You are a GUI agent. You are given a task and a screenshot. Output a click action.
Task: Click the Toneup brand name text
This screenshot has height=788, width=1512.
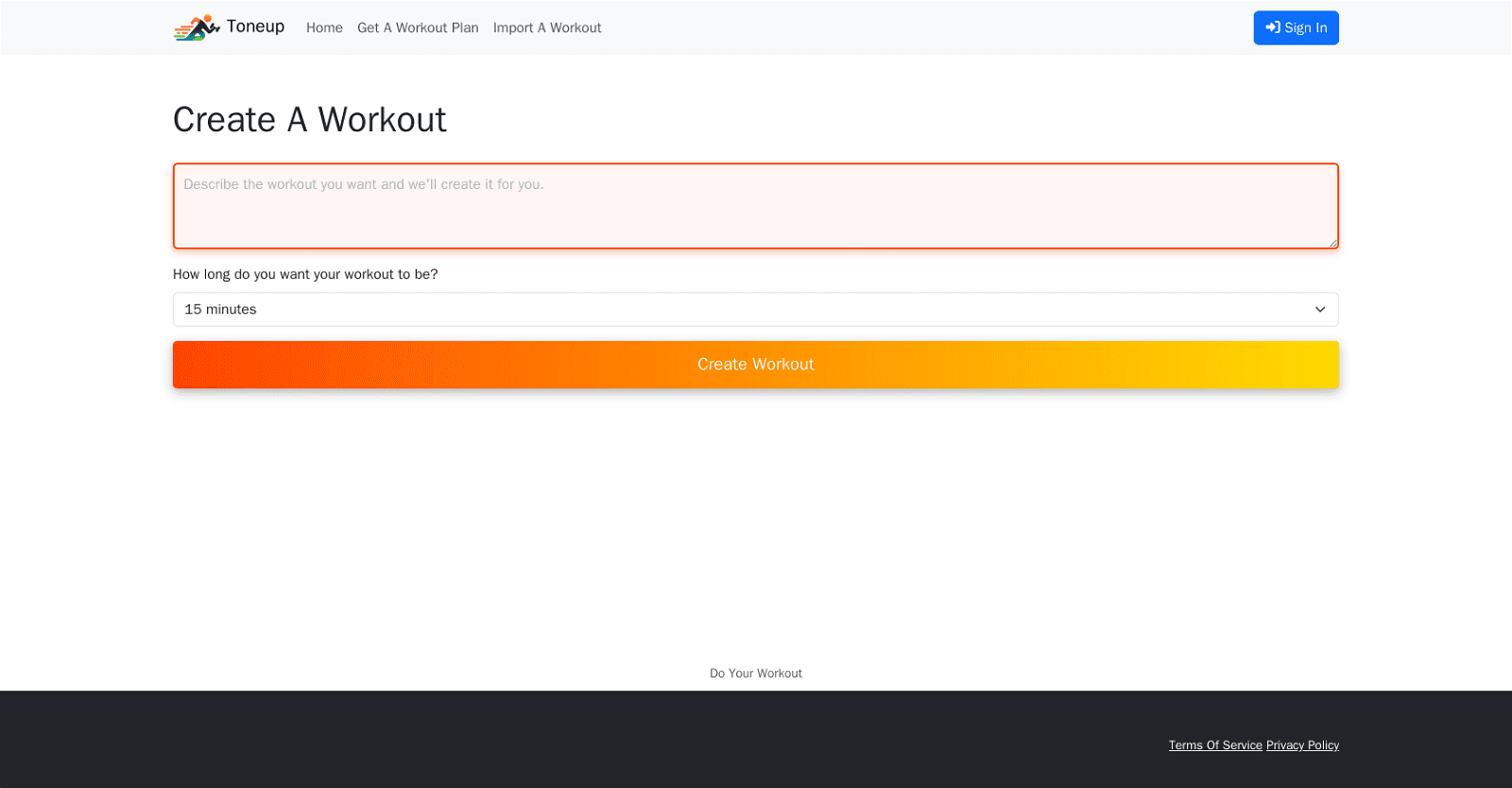tap(255, 26)
